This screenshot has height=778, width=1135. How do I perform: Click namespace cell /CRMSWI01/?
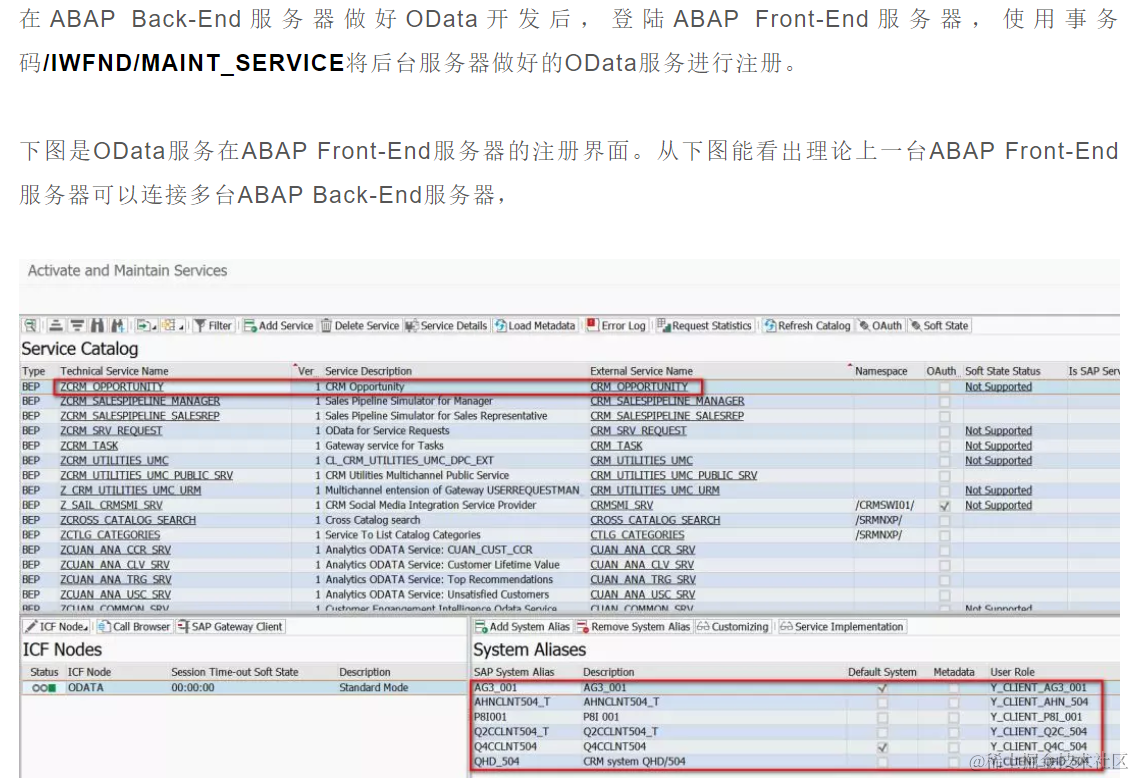885,505
